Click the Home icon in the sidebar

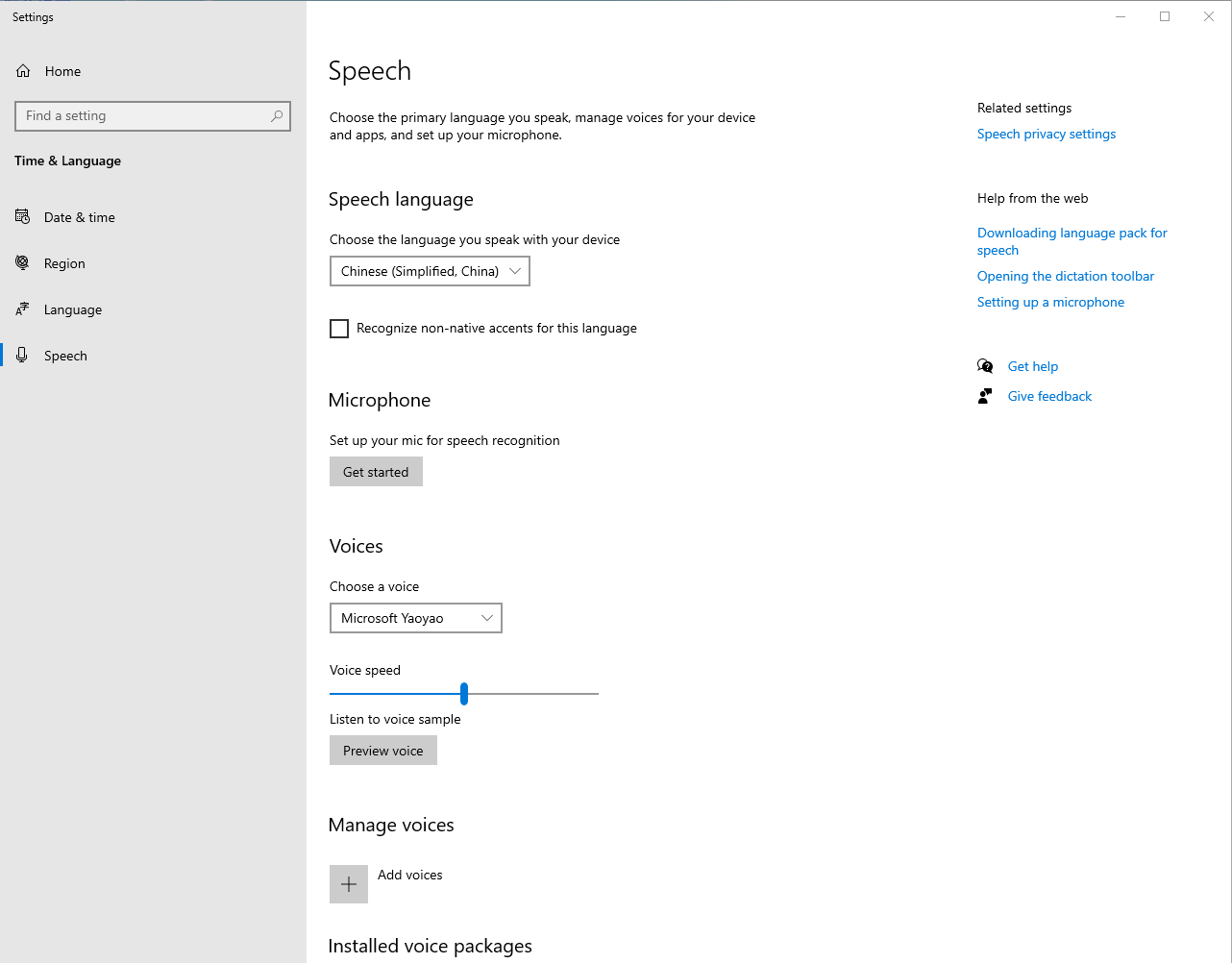coord(21,70)
